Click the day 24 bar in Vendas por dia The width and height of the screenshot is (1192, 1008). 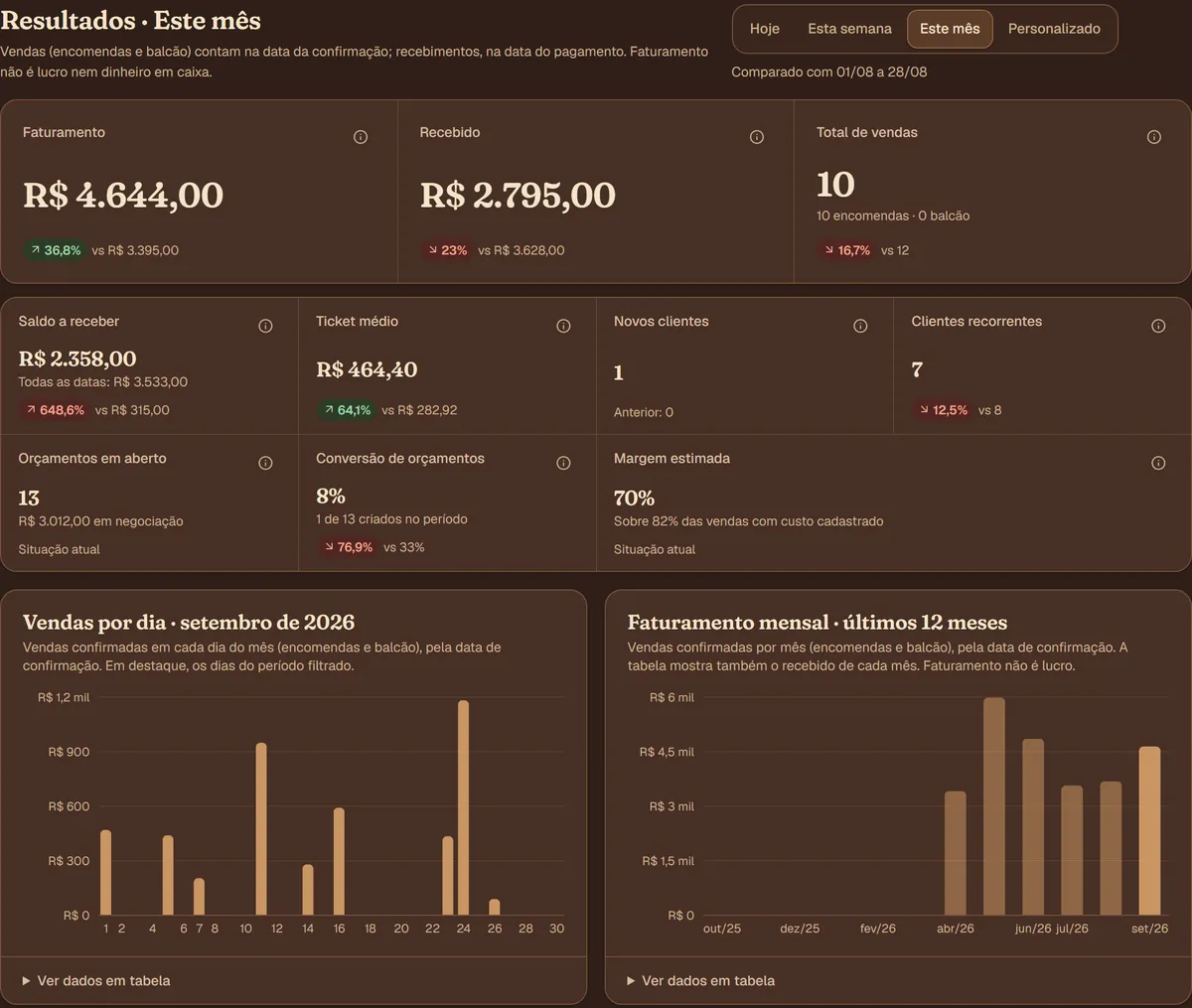pyautogui.click(x=463, y=807)
